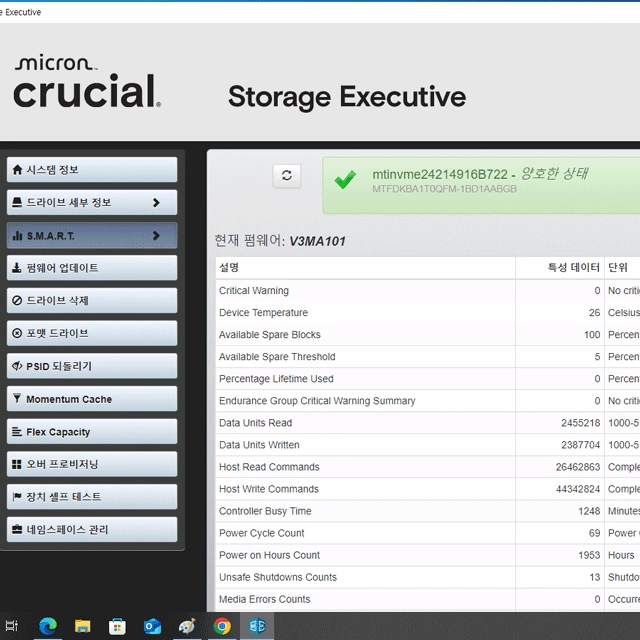Select the S.M.A.R.T. menu item
The image size is (640, 640).
(92, 236)
